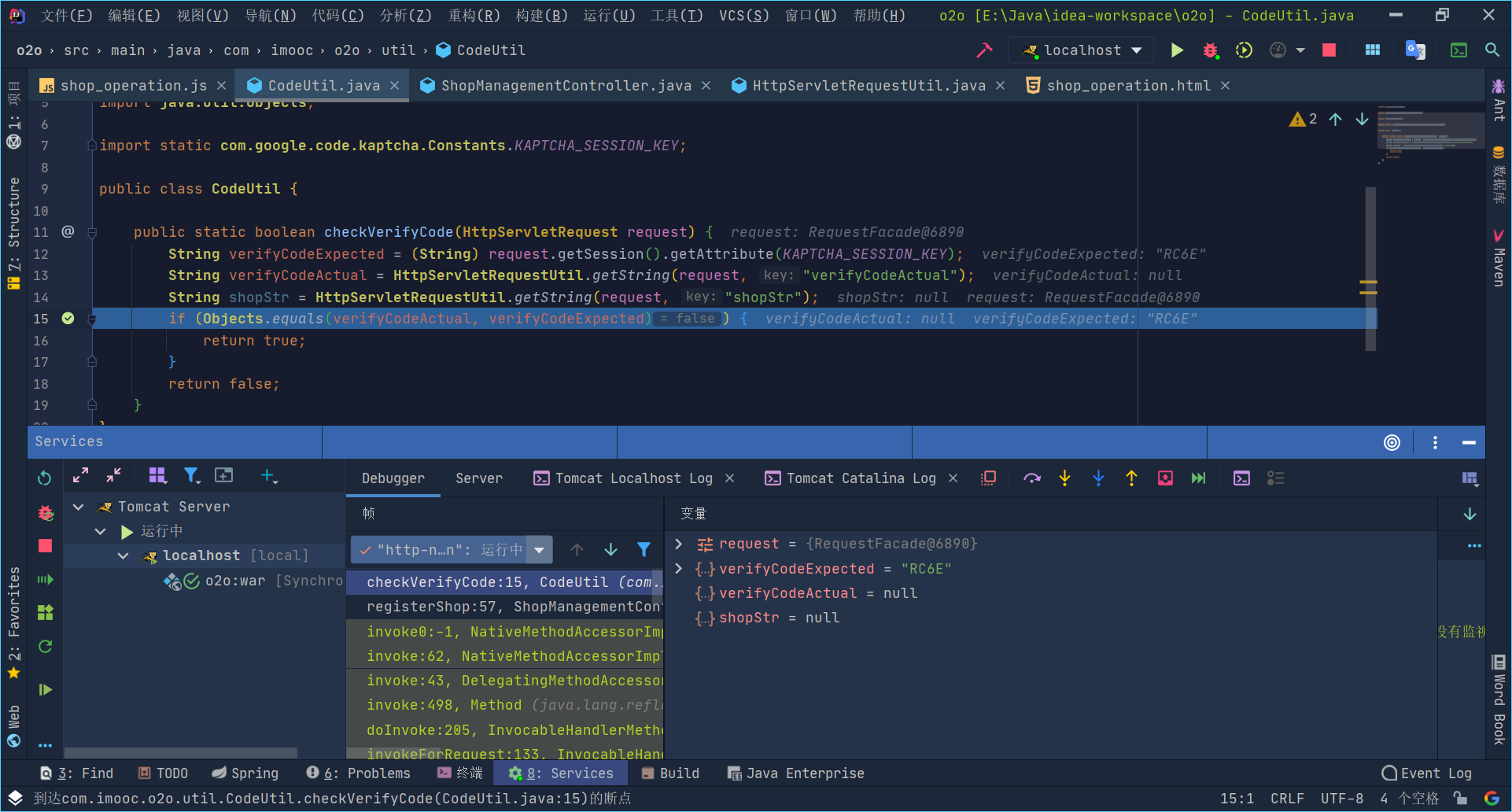Open the 导航(N) menu
The height and width of the screenshot is (812, 1512).
pos(271,15)
